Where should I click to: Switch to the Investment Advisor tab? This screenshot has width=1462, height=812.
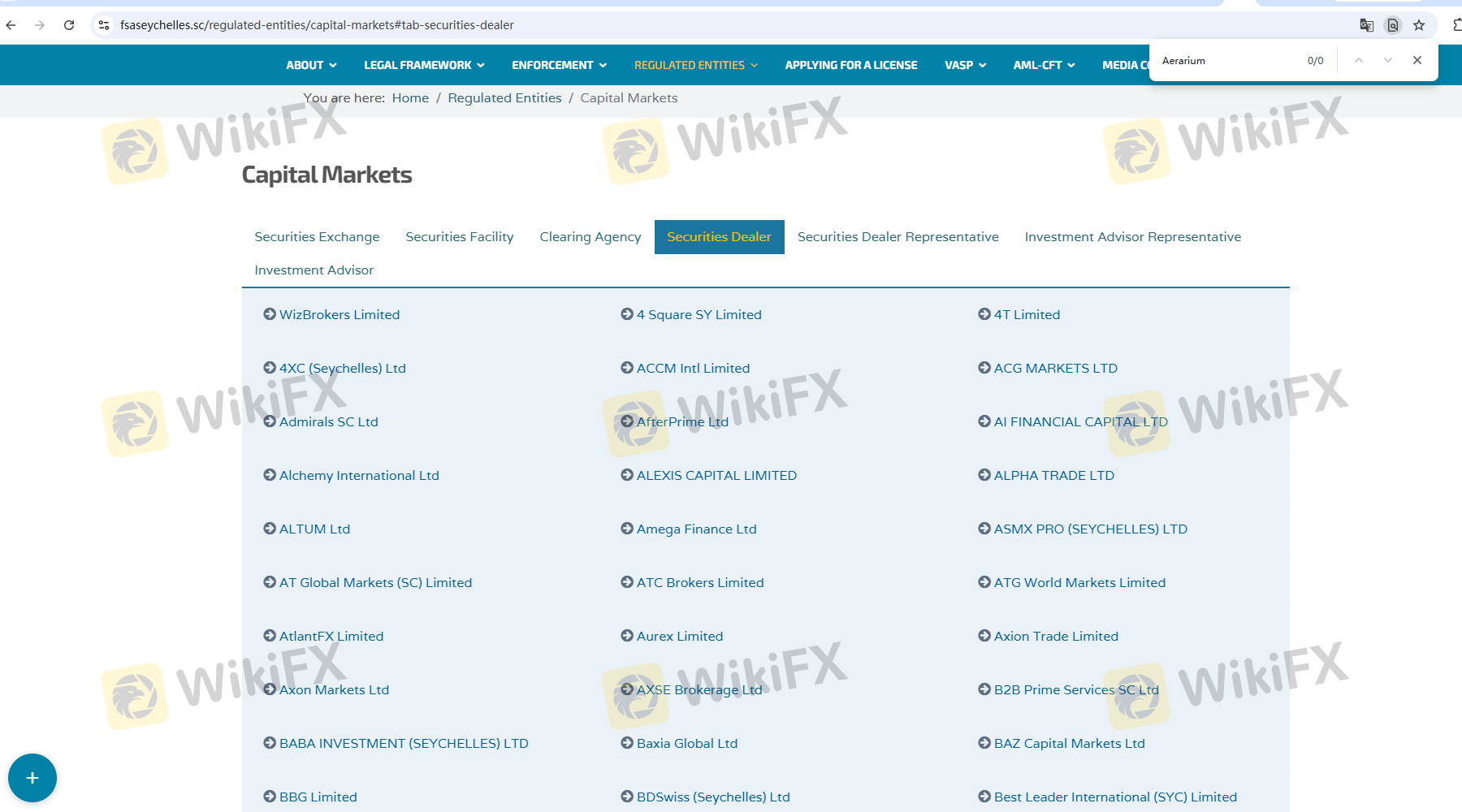tap(314, 270)
